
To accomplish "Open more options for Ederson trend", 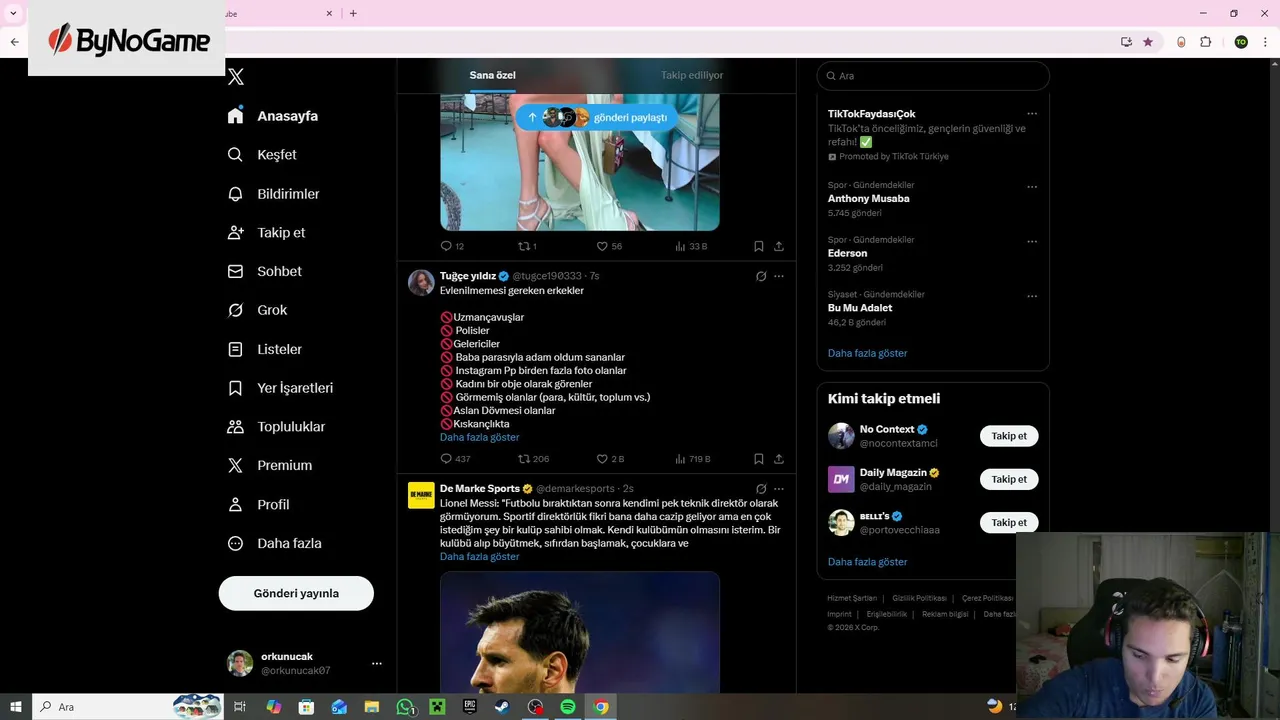I will 1032,242.
